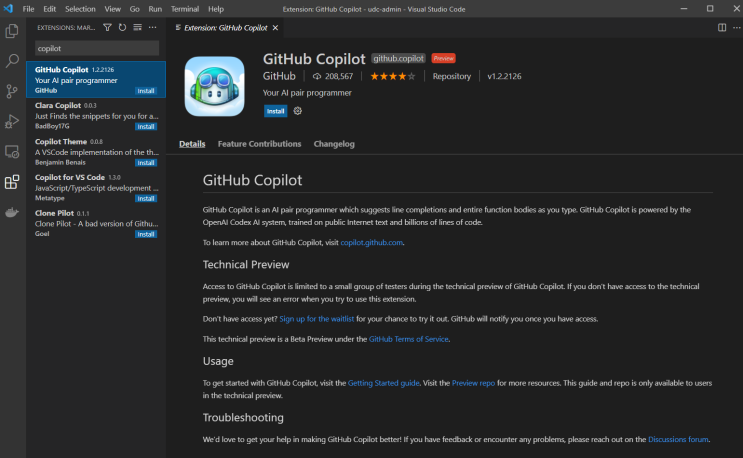Install GitHub Copilot from the sidebar list
Screen dimensions: 743x458
(x=146, y=91)
